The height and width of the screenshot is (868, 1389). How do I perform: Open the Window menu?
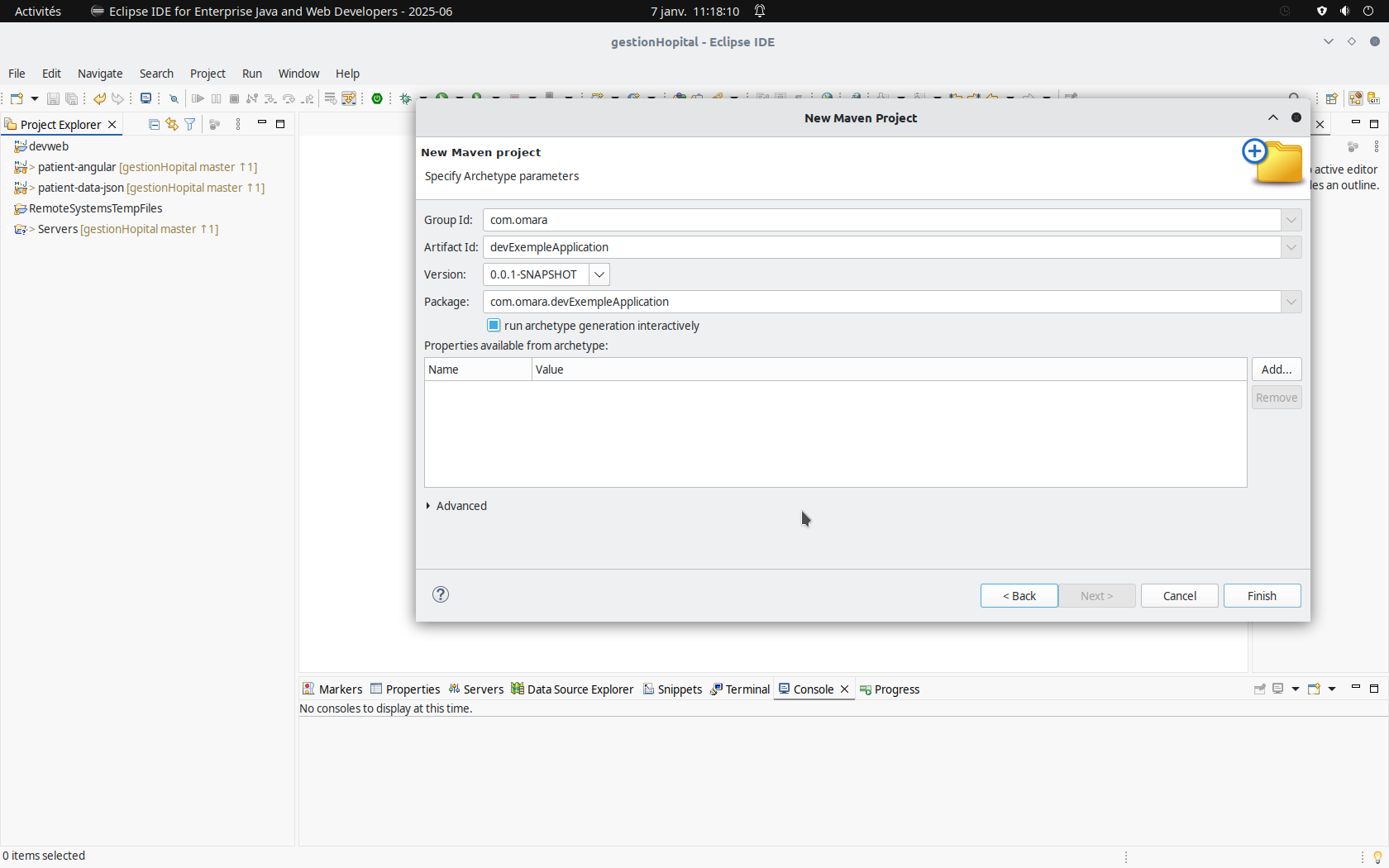[298, 74]
